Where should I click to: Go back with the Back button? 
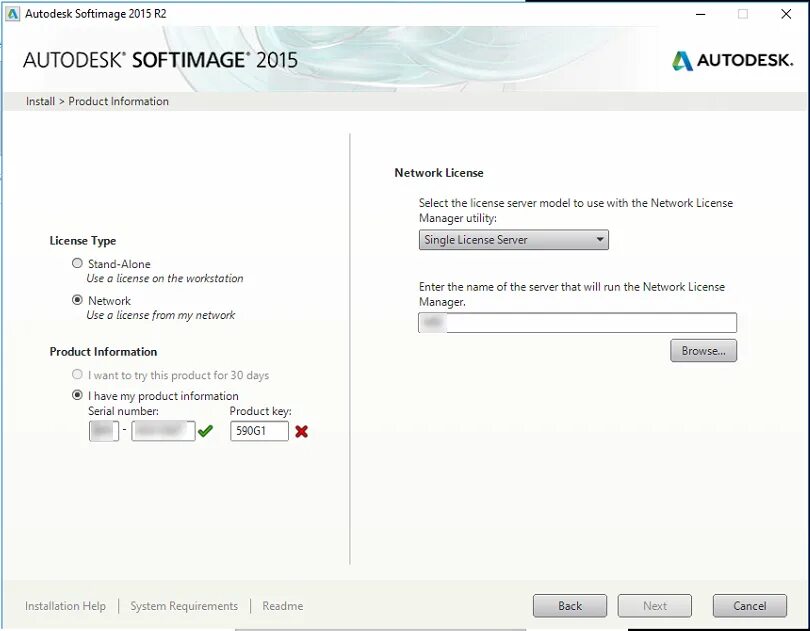point(570,606)
